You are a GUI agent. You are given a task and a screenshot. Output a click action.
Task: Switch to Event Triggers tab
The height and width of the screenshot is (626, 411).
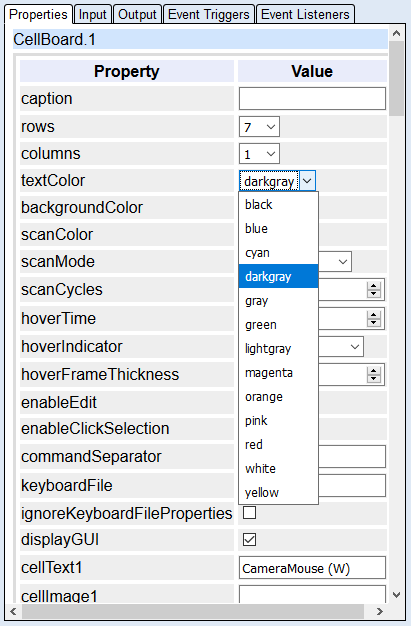[x=209, y=14]
